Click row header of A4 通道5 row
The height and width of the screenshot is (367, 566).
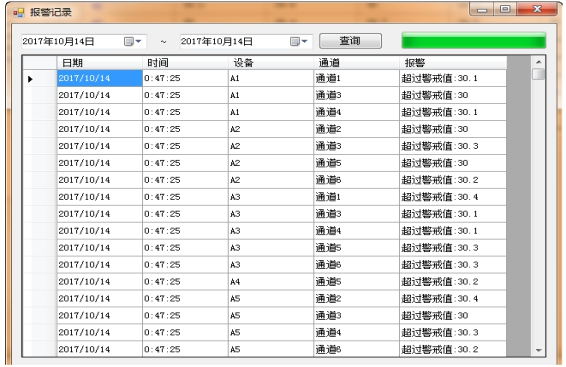tap(40, 282)
